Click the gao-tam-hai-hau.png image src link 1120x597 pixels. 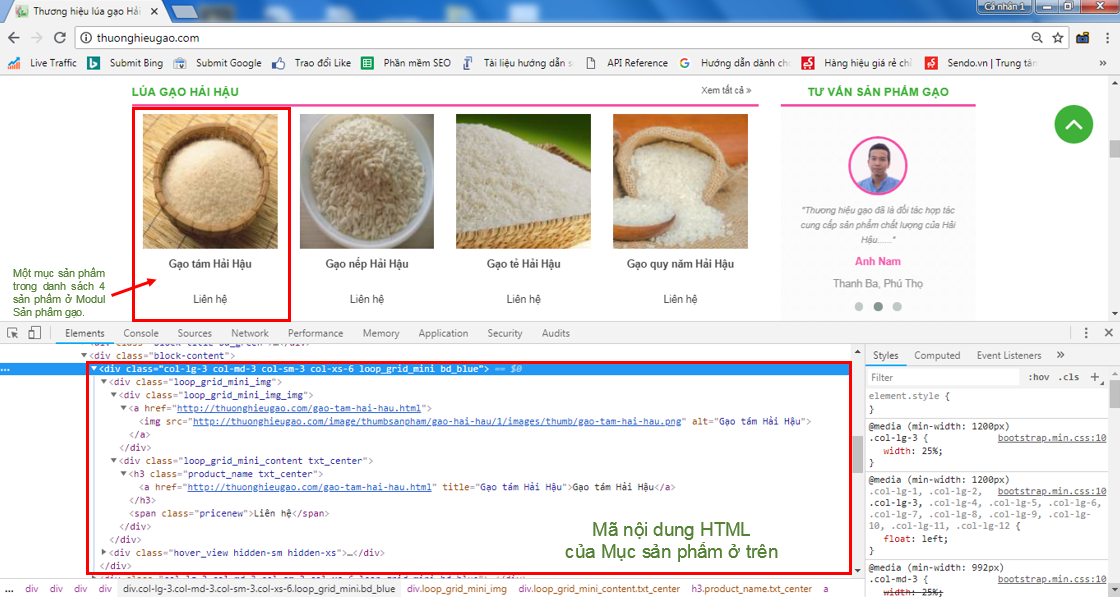point(438,421)
